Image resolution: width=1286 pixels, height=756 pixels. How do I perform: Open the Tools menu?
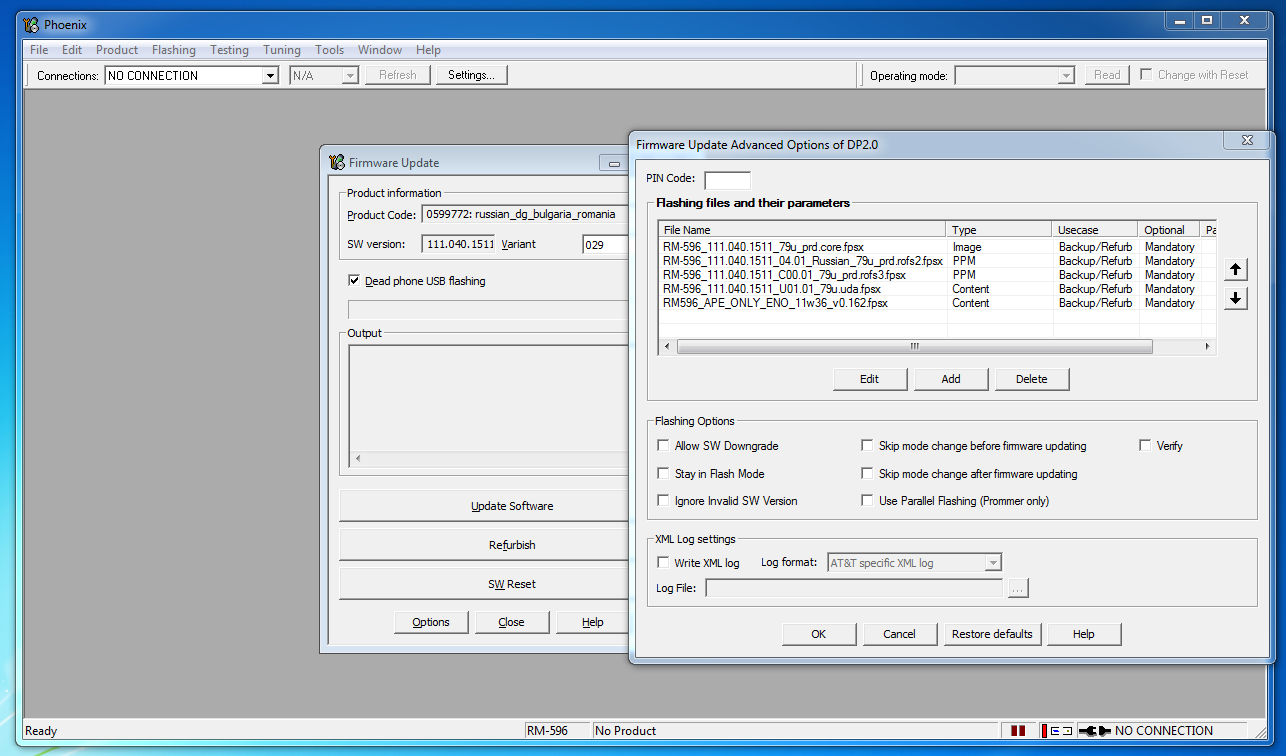(329, 50)
